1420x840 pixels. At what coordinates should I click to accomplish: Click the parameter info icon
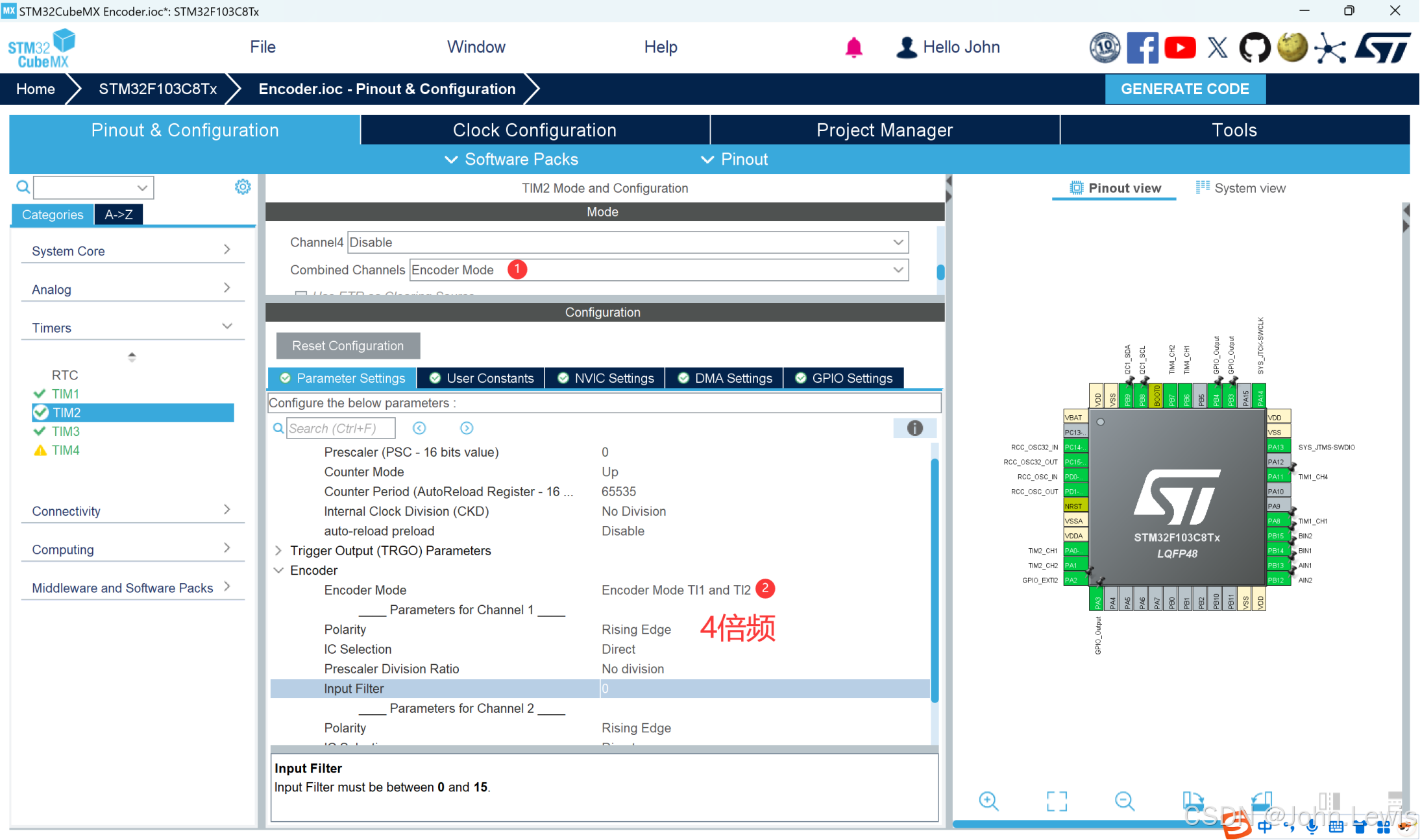(x=914, y=428)
